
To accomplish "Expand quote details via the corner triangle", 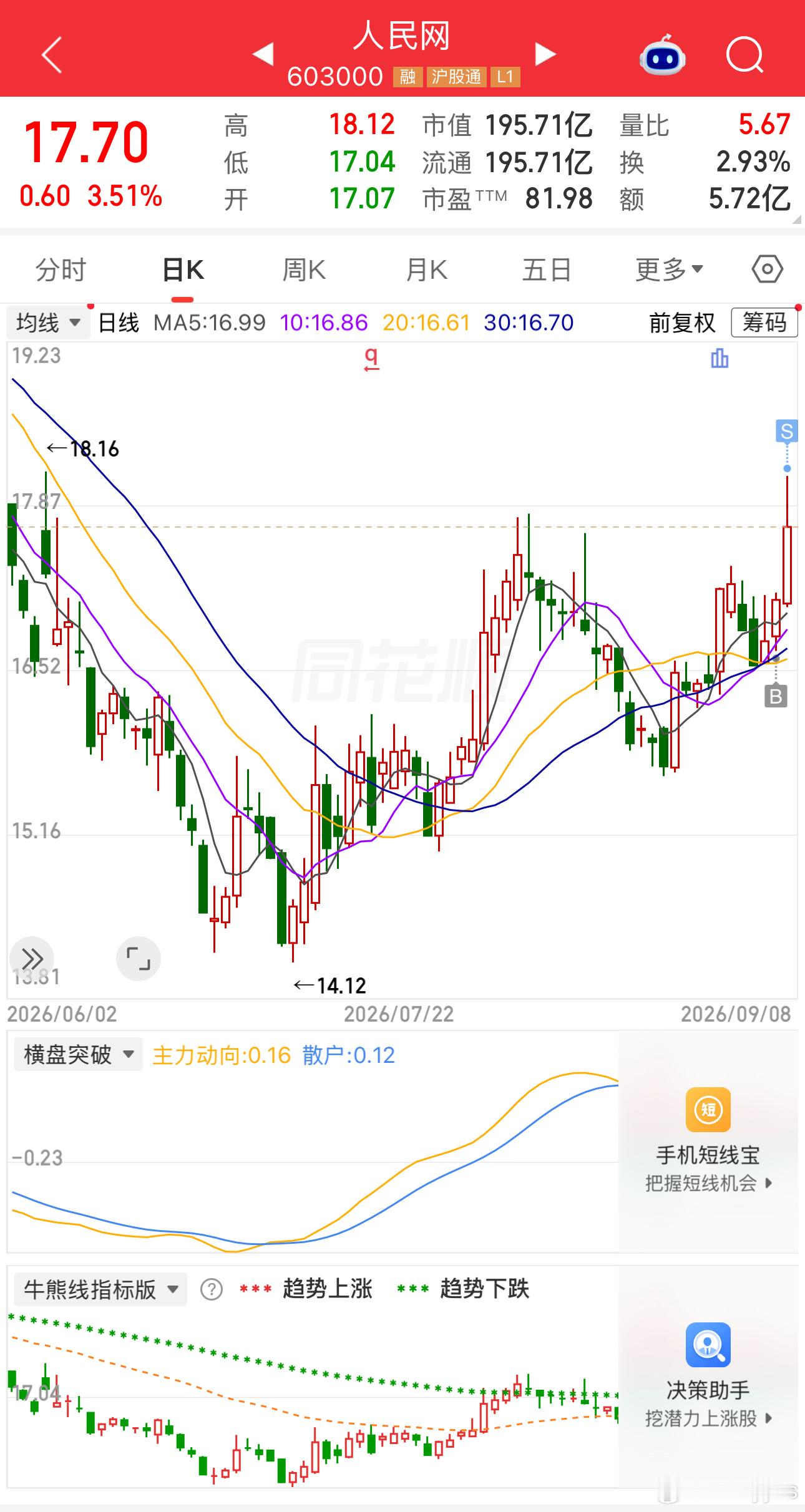I will point(796,220).
